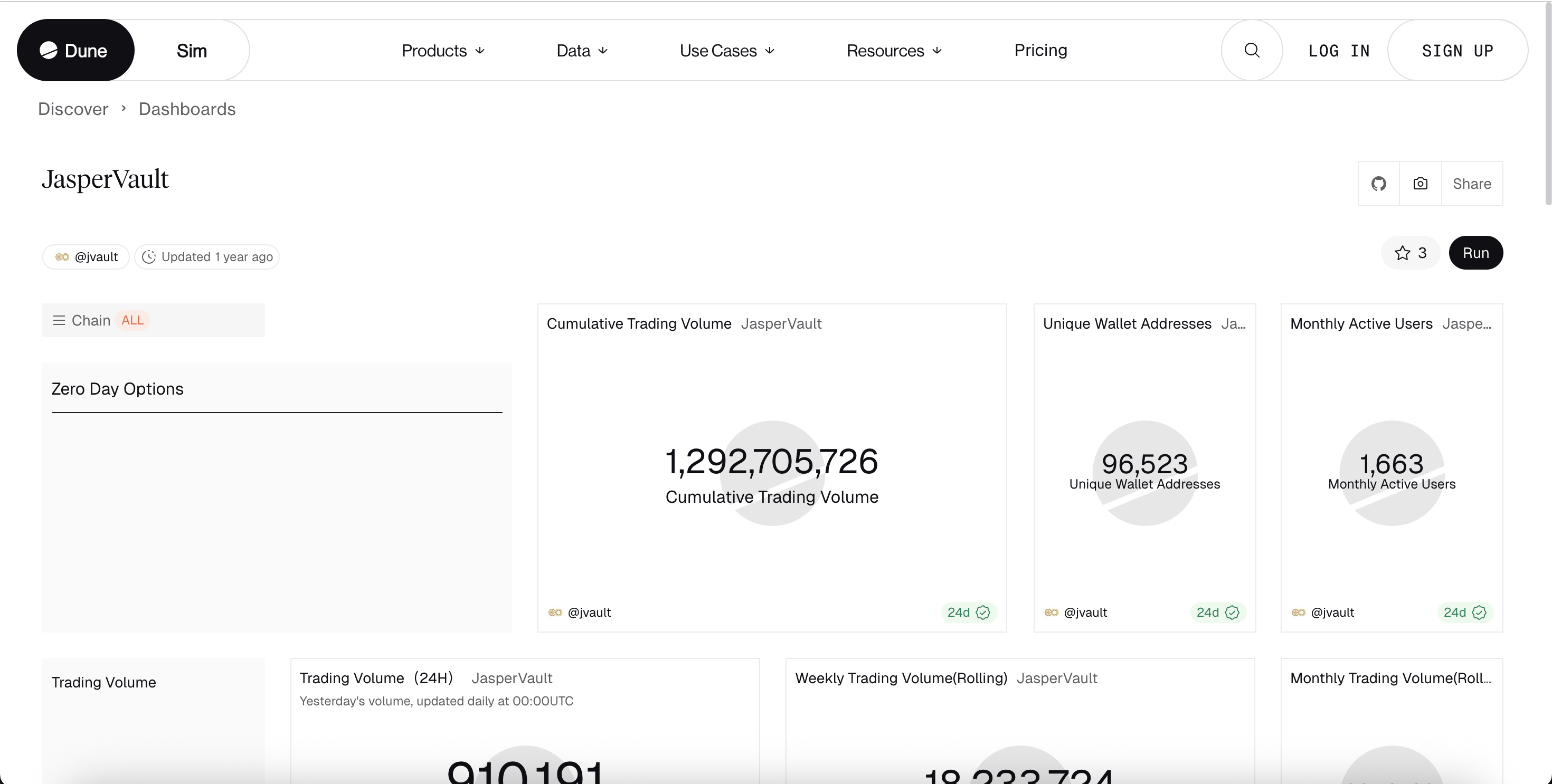Click the 24d verified badge on Unique Wallet Addresses

[1216, 613]
